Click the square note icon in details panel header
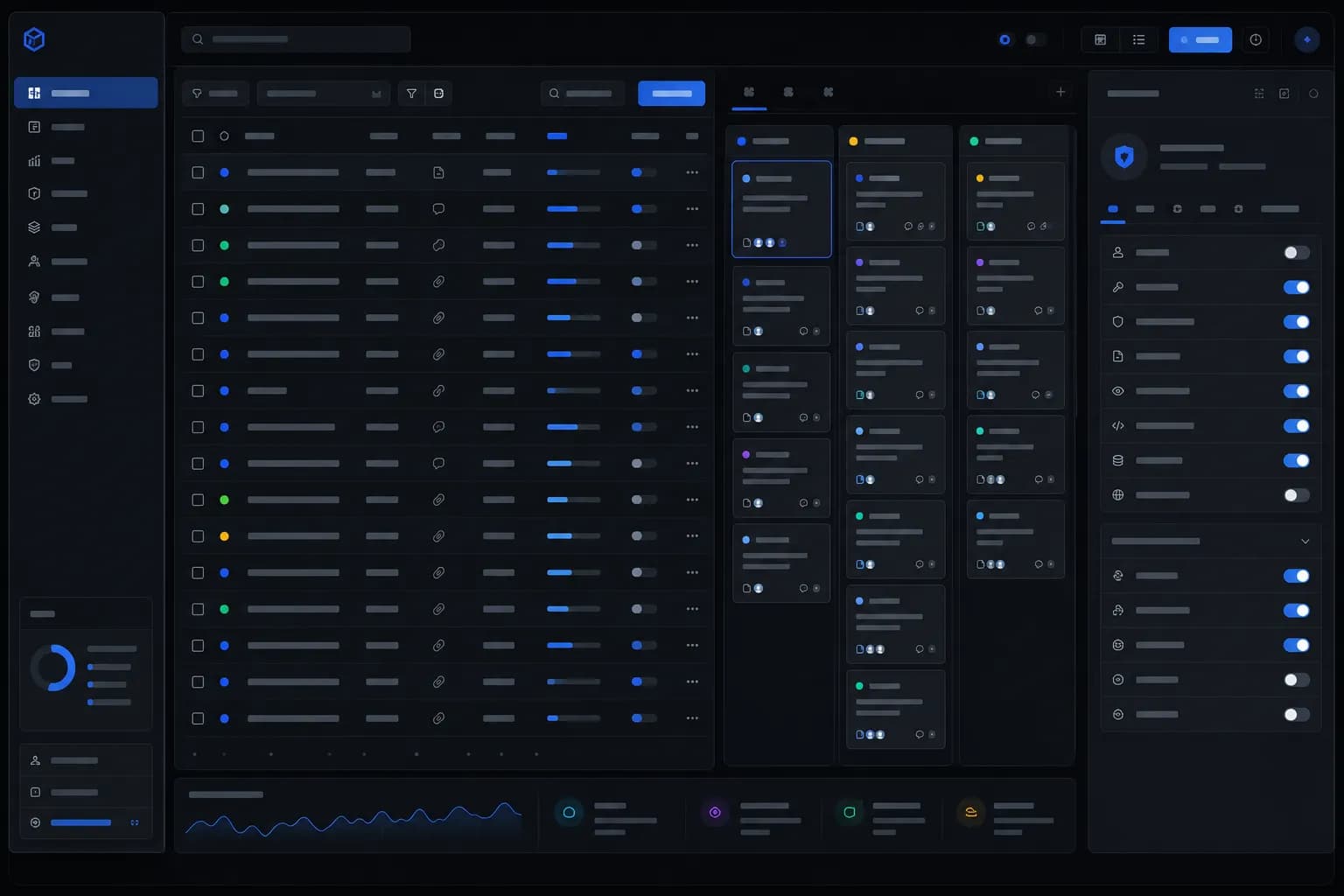Screen dimensions: 1344x896 [x=1284, y=94]
